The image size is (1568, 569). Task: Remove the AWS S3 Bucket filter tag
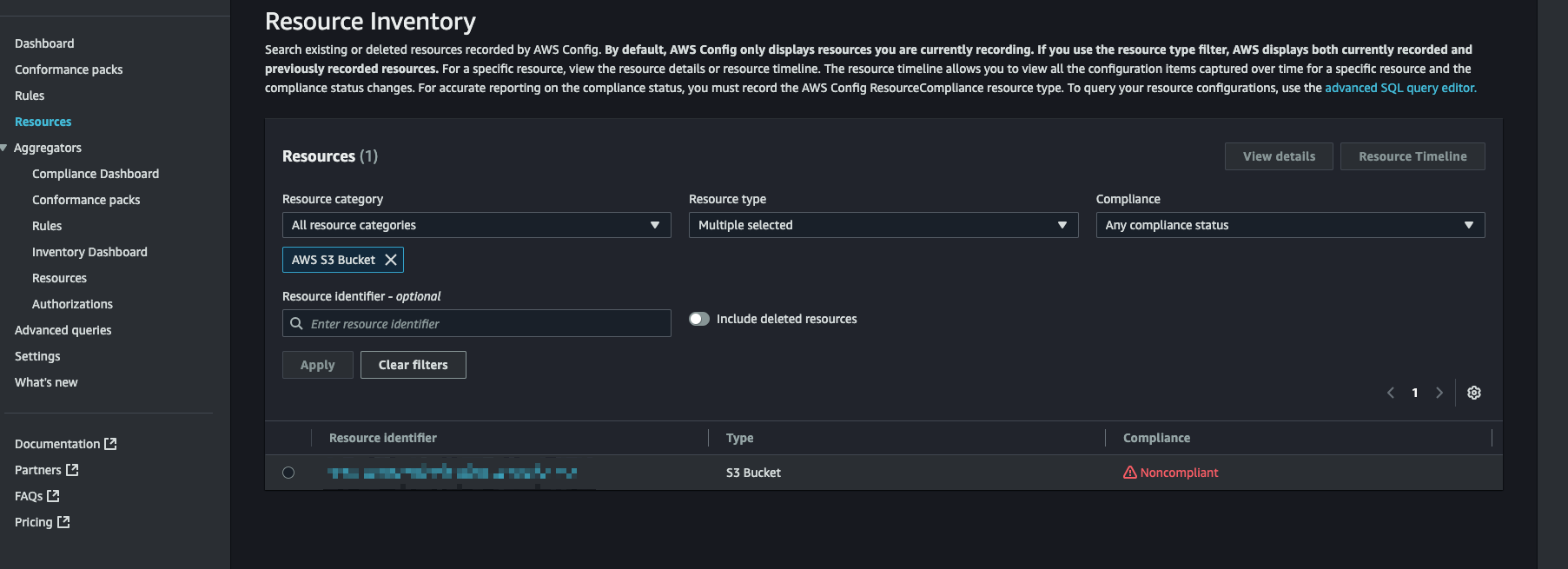(x=391, y=260)
